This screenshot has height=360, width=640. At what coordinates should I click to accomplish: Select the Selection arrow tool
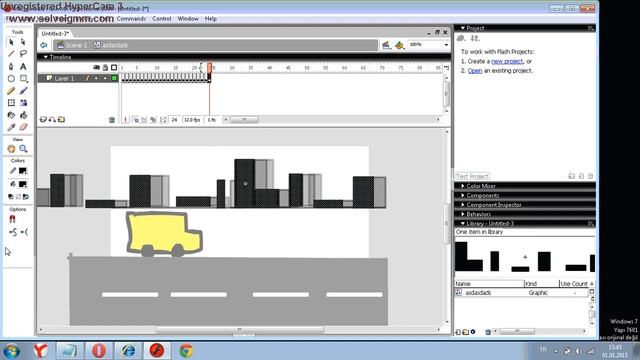(11, 42)
